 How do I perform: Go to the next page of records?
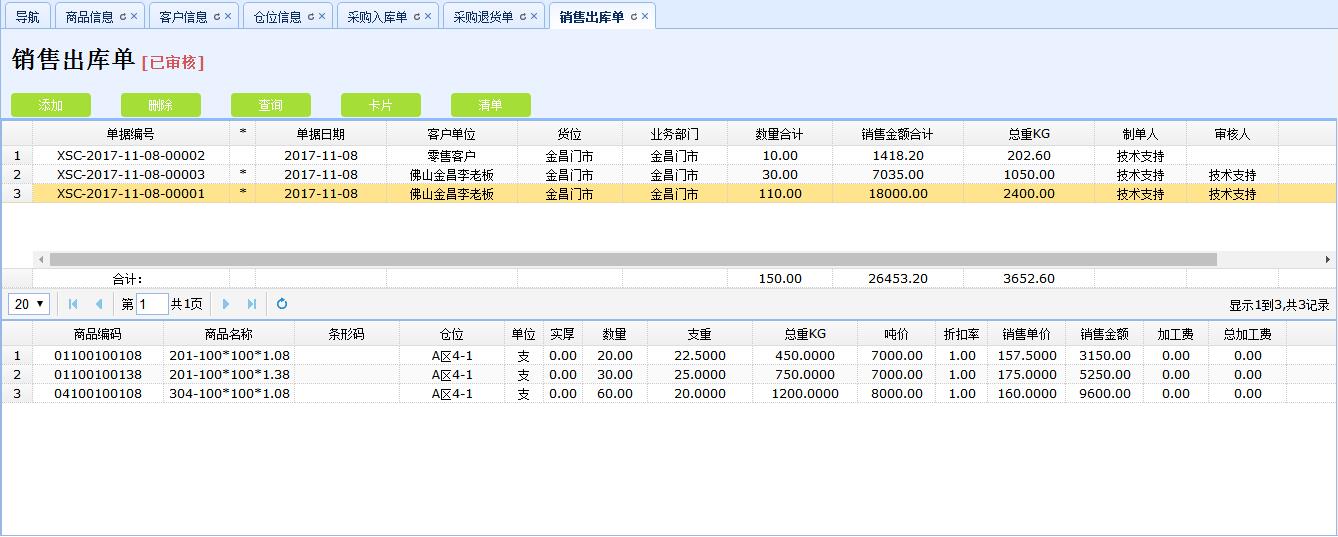[x=226, y=304]
